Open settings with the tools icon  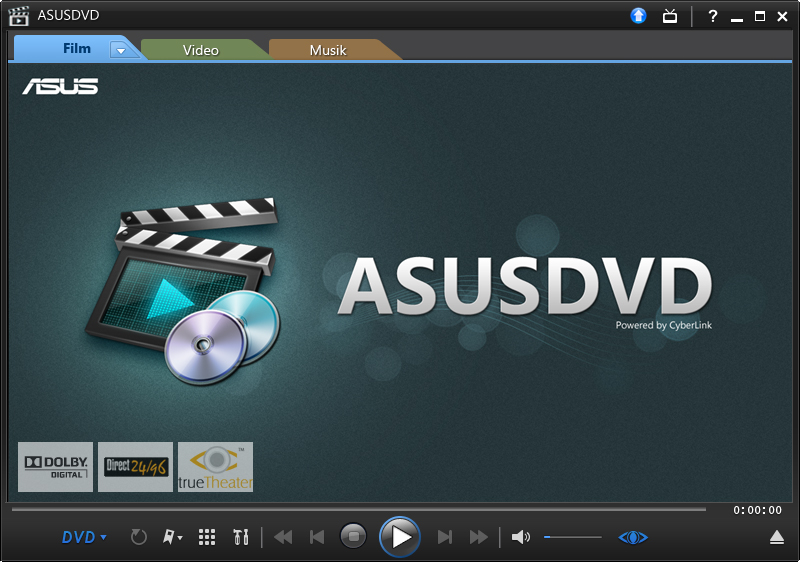coord(240,537)
